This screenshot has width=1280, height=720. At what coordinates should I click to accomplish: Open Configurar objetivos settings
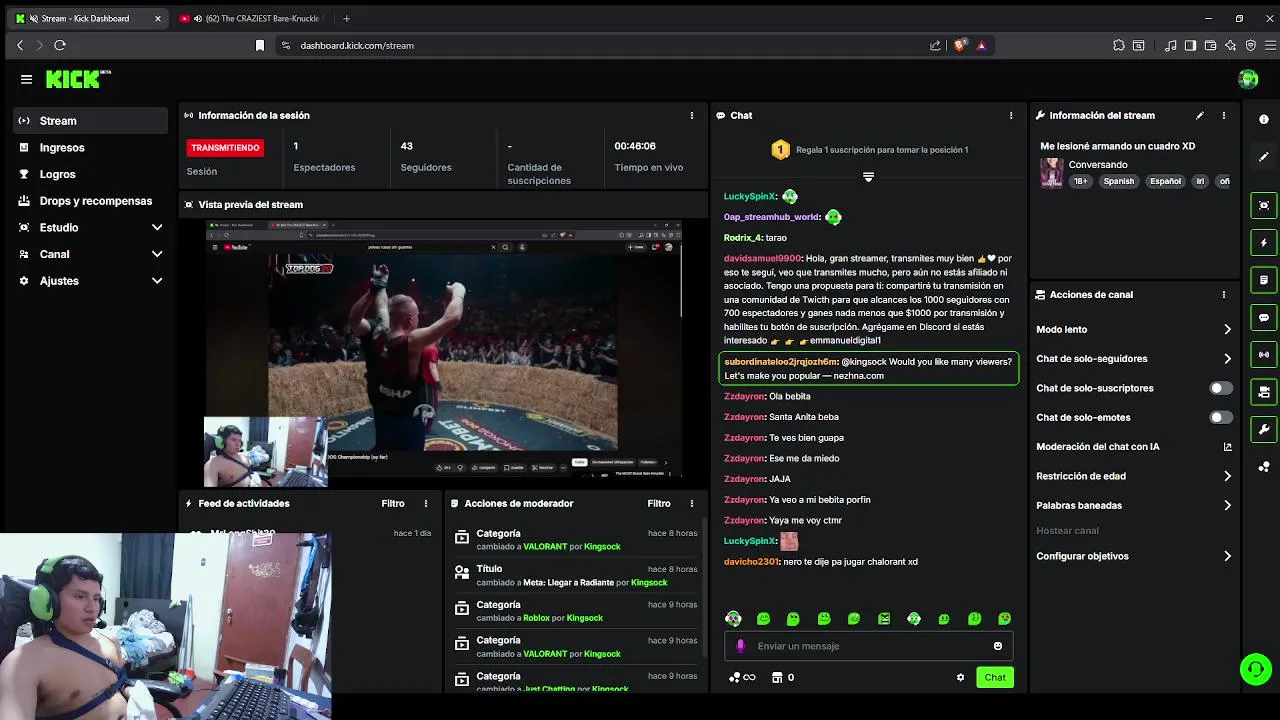pos(1134,556)
